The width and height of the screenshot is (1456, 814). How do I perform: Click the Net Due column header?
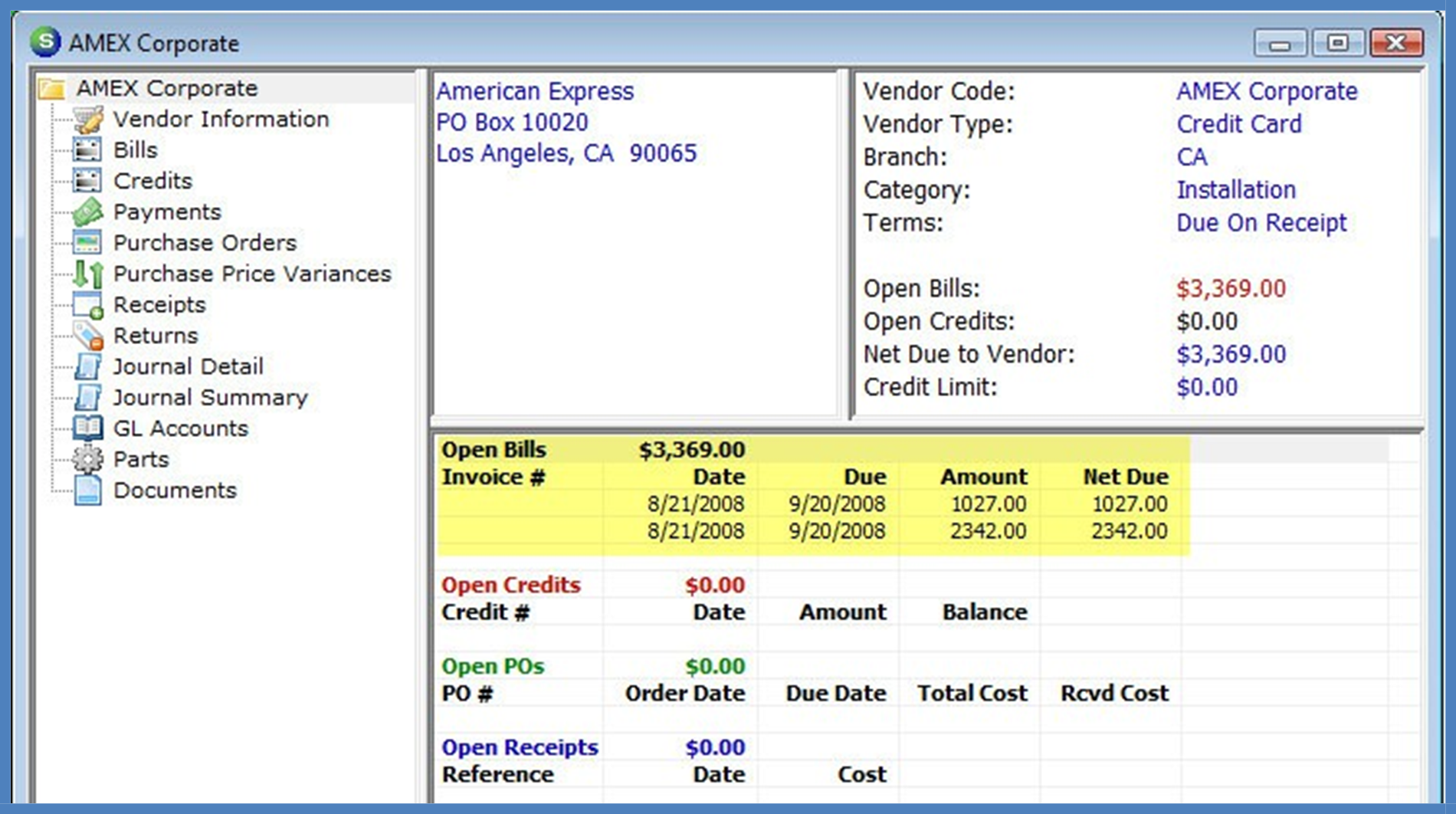coord(1126,477)
